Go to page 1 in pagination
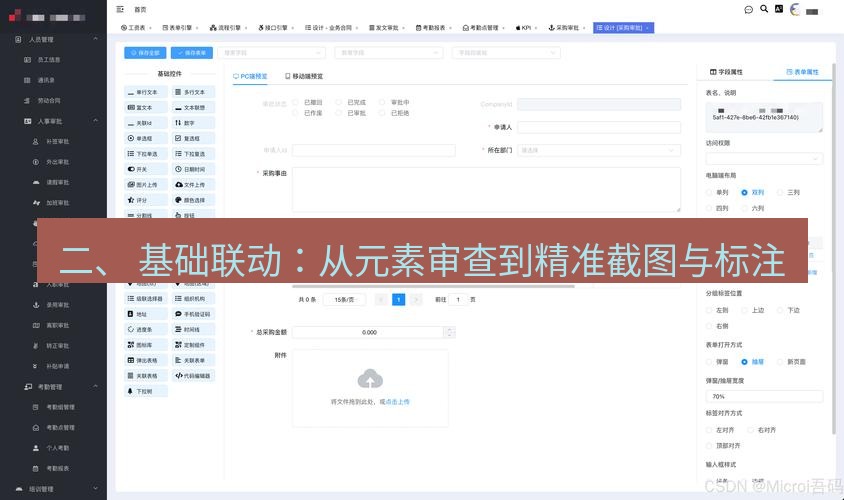The height and width of the screenshot is (500, 844). (398, 300)
